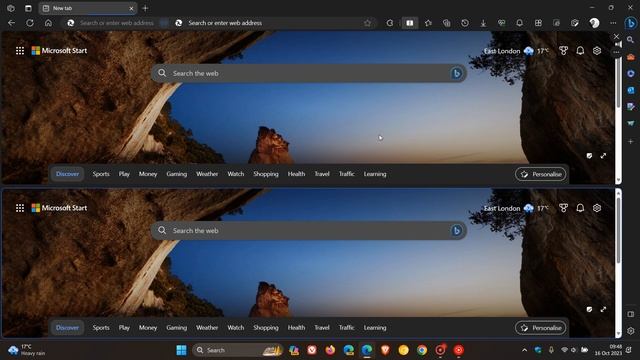Open the Collections toolbar icon
This screenshot has width=640, height=360.
pyautogui.click(x=447, y=23)
